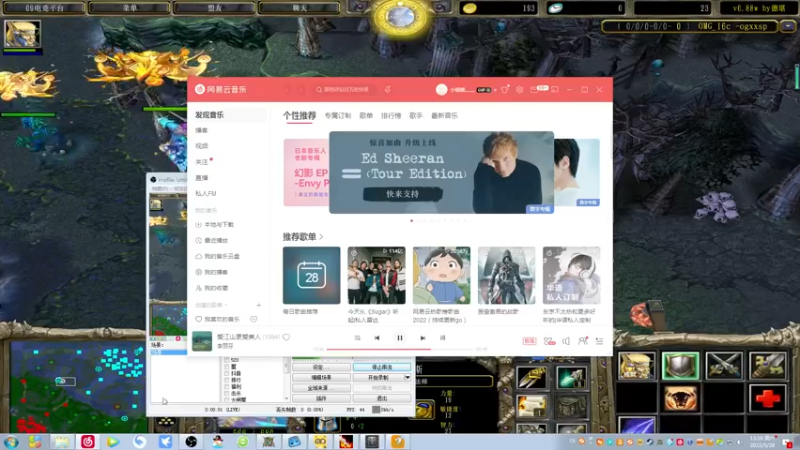800x450 pixels.
Task: Select the crossed-swords Attack command
Action: pyautogui.click(x=724, y=366)
